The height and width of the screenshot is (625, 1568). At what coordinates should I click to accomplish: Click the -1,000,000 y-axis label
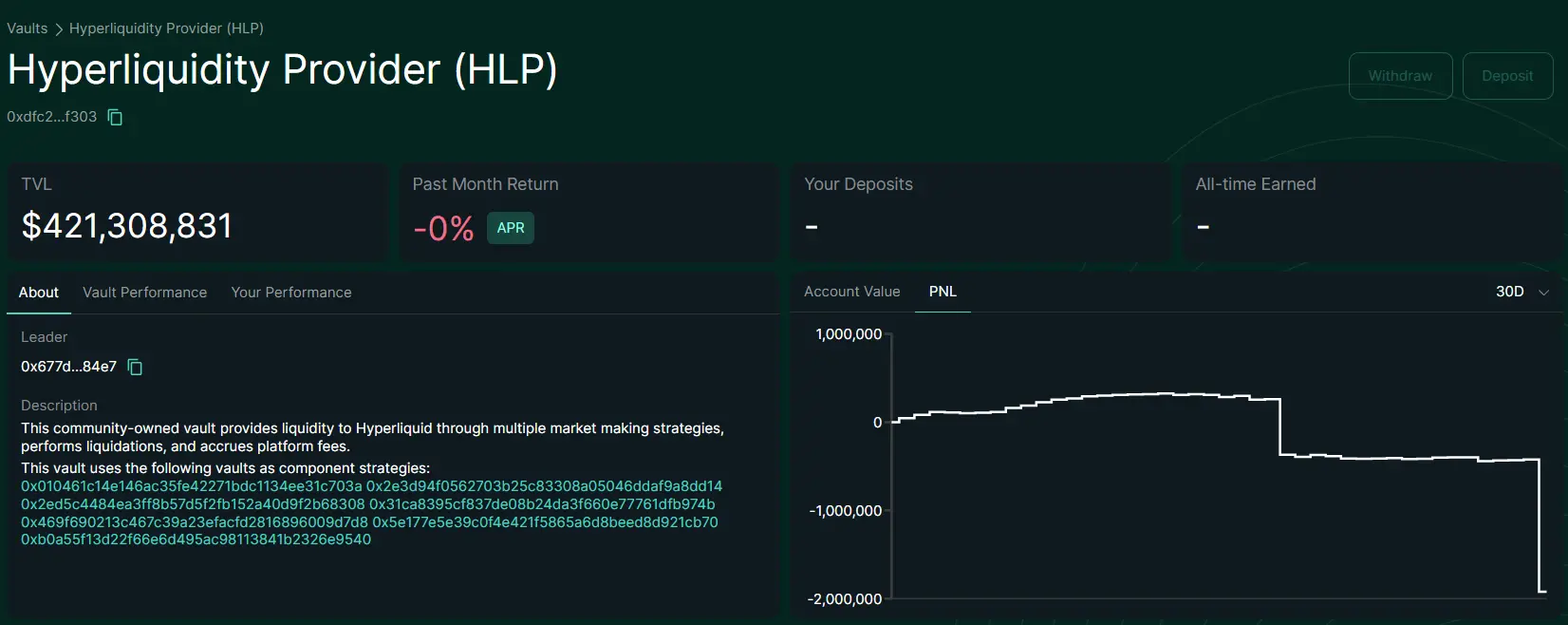tap(845, 511)
